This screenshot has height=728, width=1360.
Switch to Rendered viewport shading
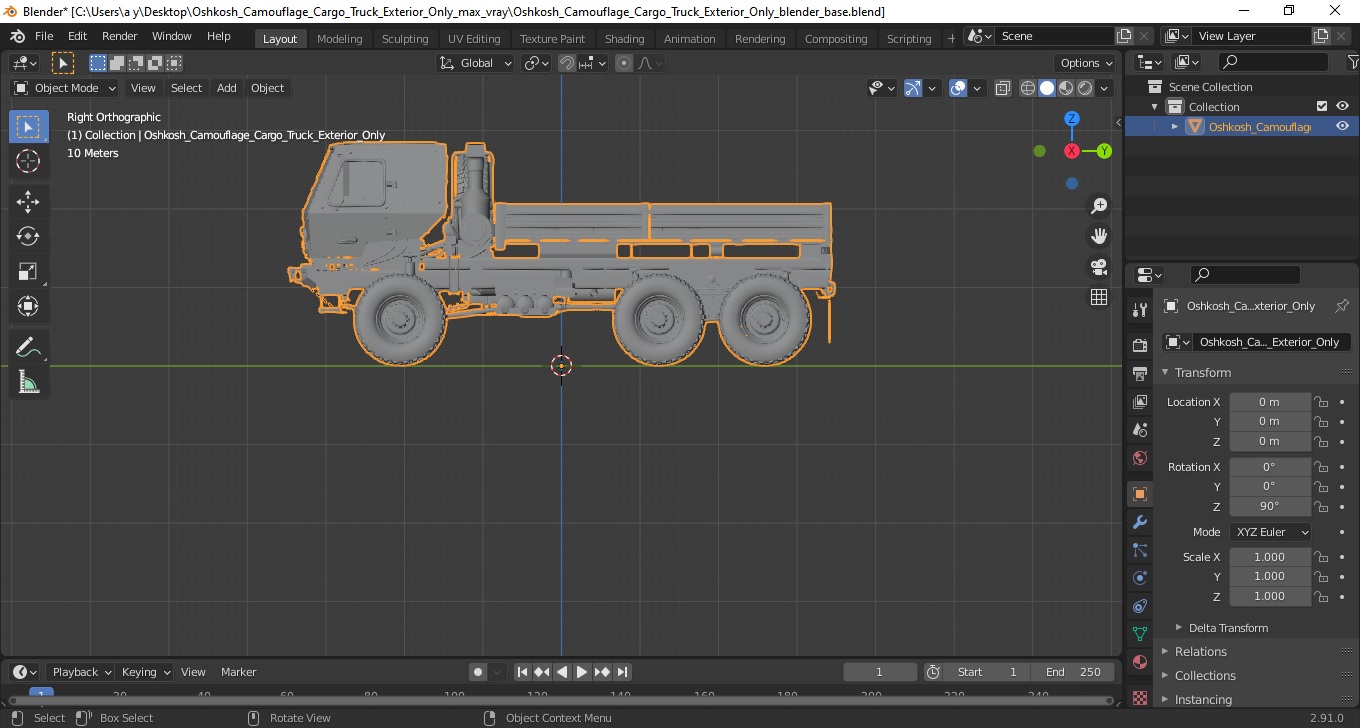click(1085, 88)
